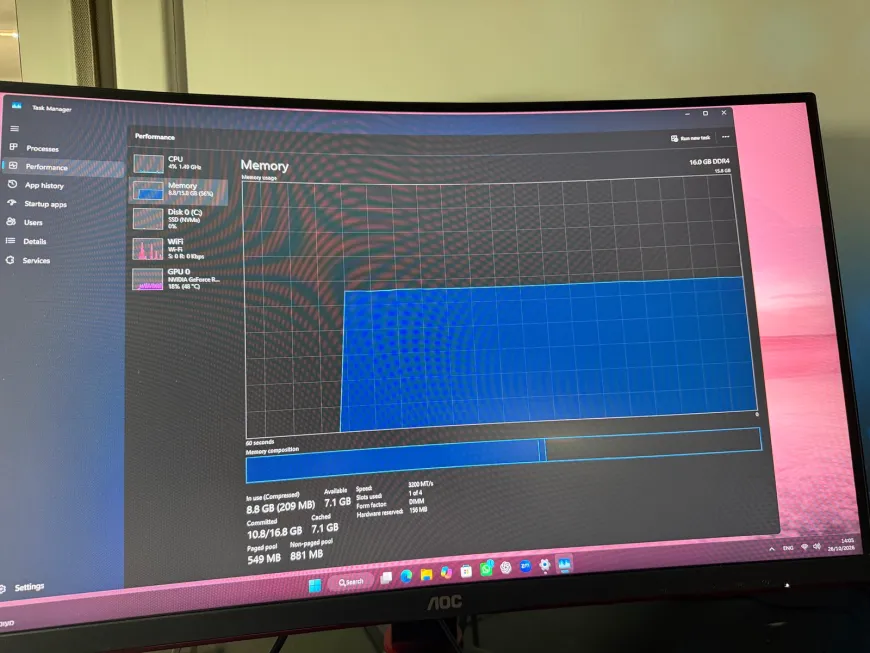The image size is (870, 653).
Task: Open Microsoft Store from taskbar
Action: pos(466,571)
